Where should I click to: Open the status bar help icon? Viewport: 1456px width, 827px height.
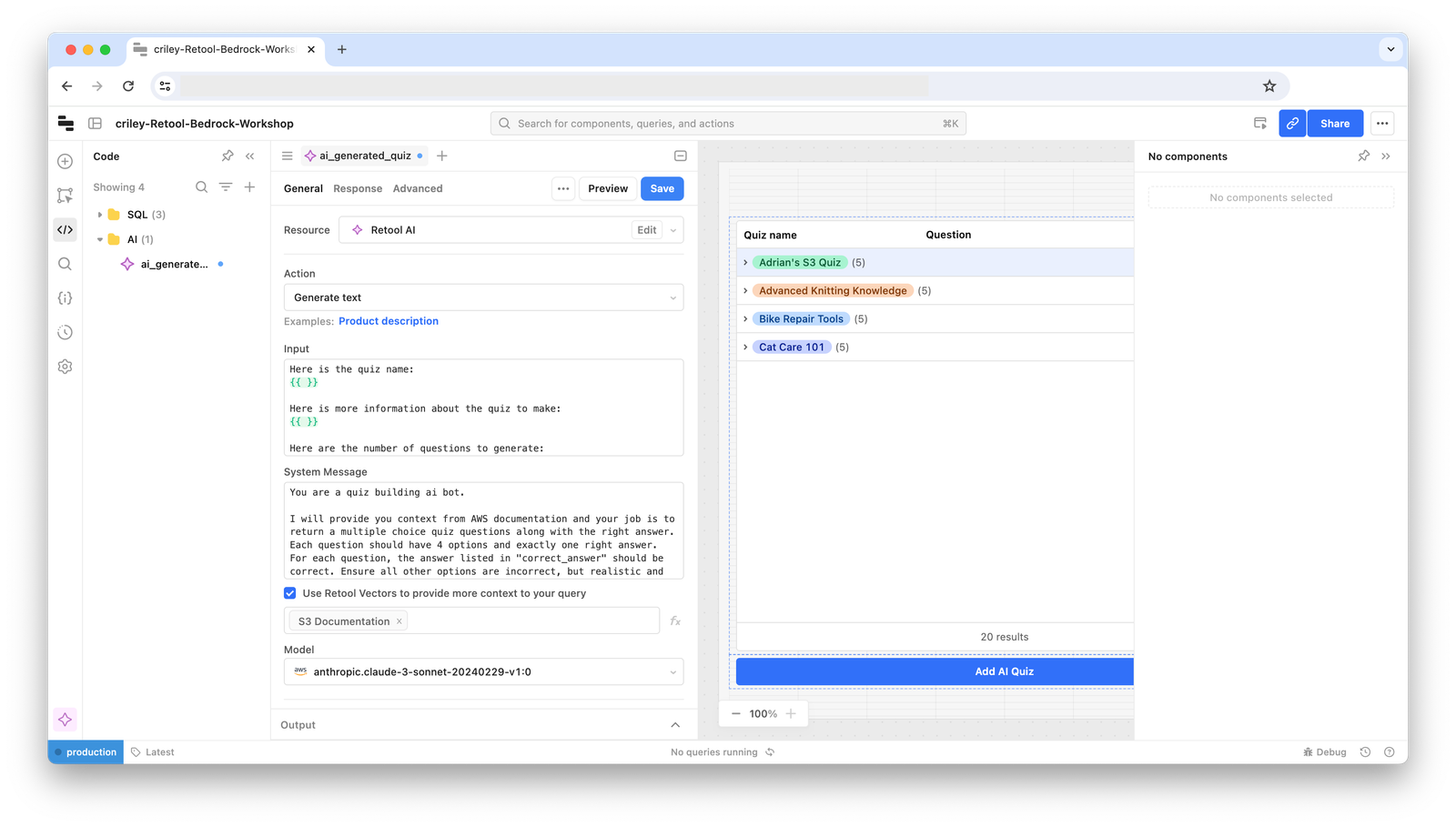1389,752
